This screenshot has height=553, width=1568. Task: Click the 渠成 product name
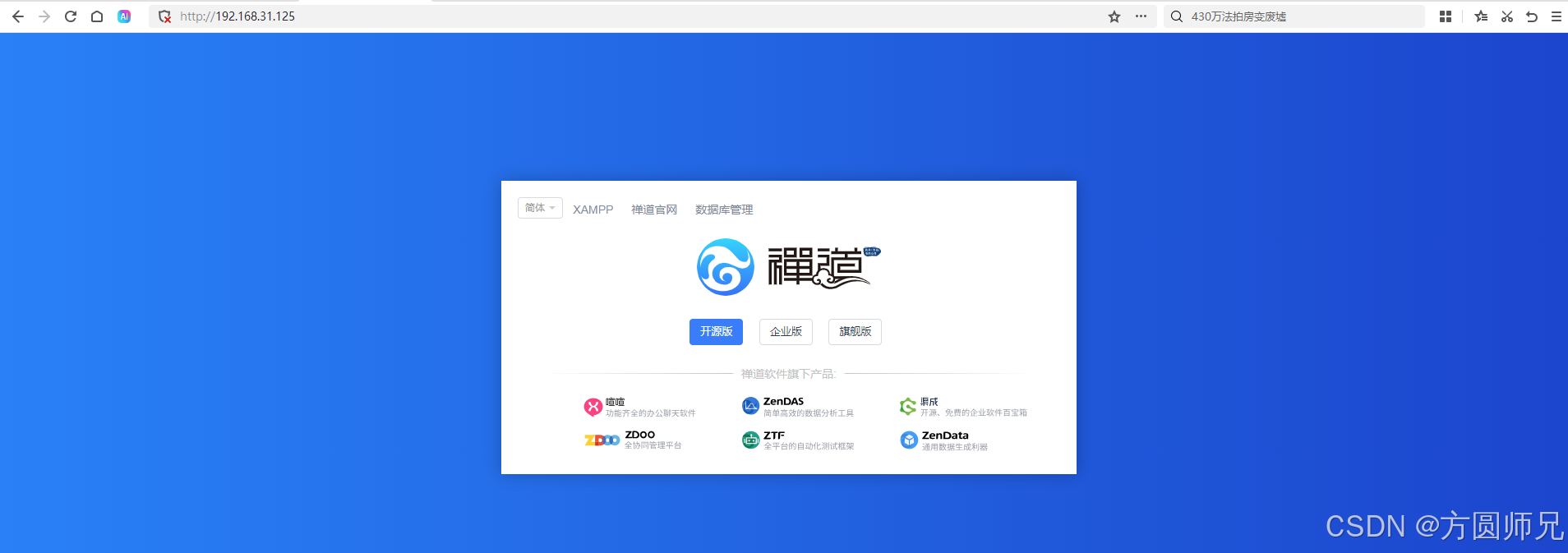[x=929, y=402]
